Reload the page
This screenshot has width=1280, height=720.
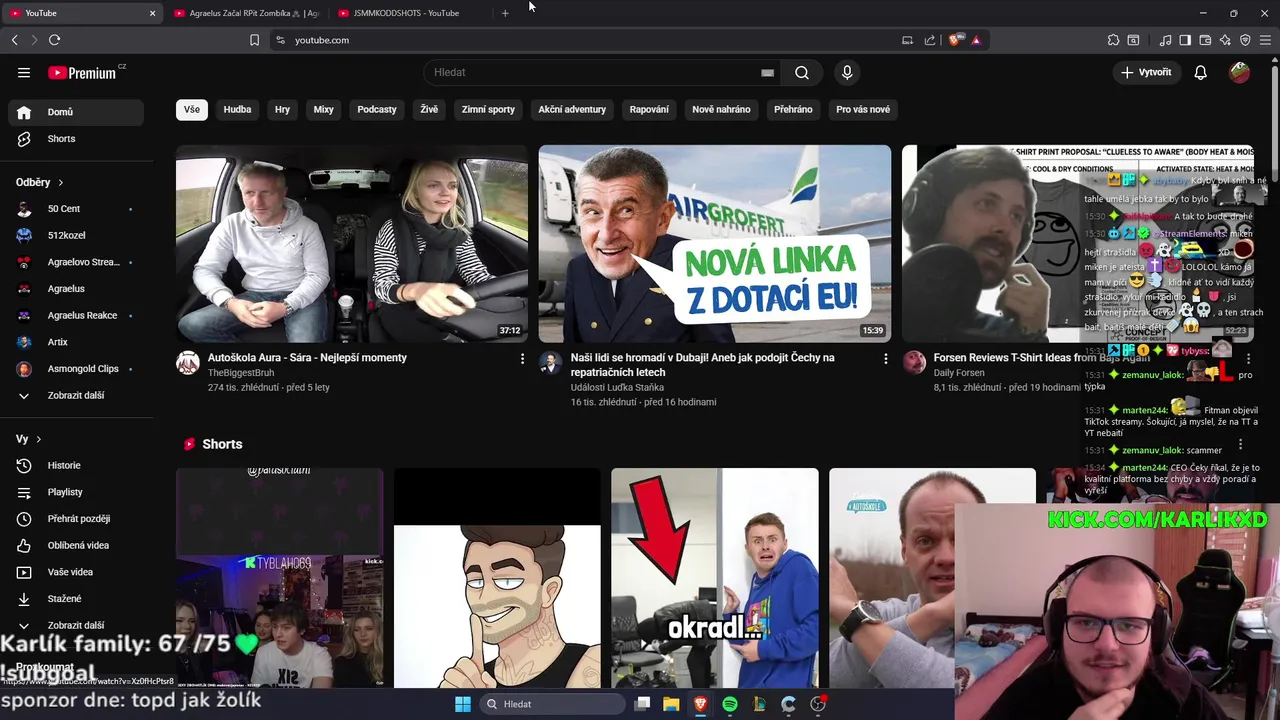click(x=54, y=40)
